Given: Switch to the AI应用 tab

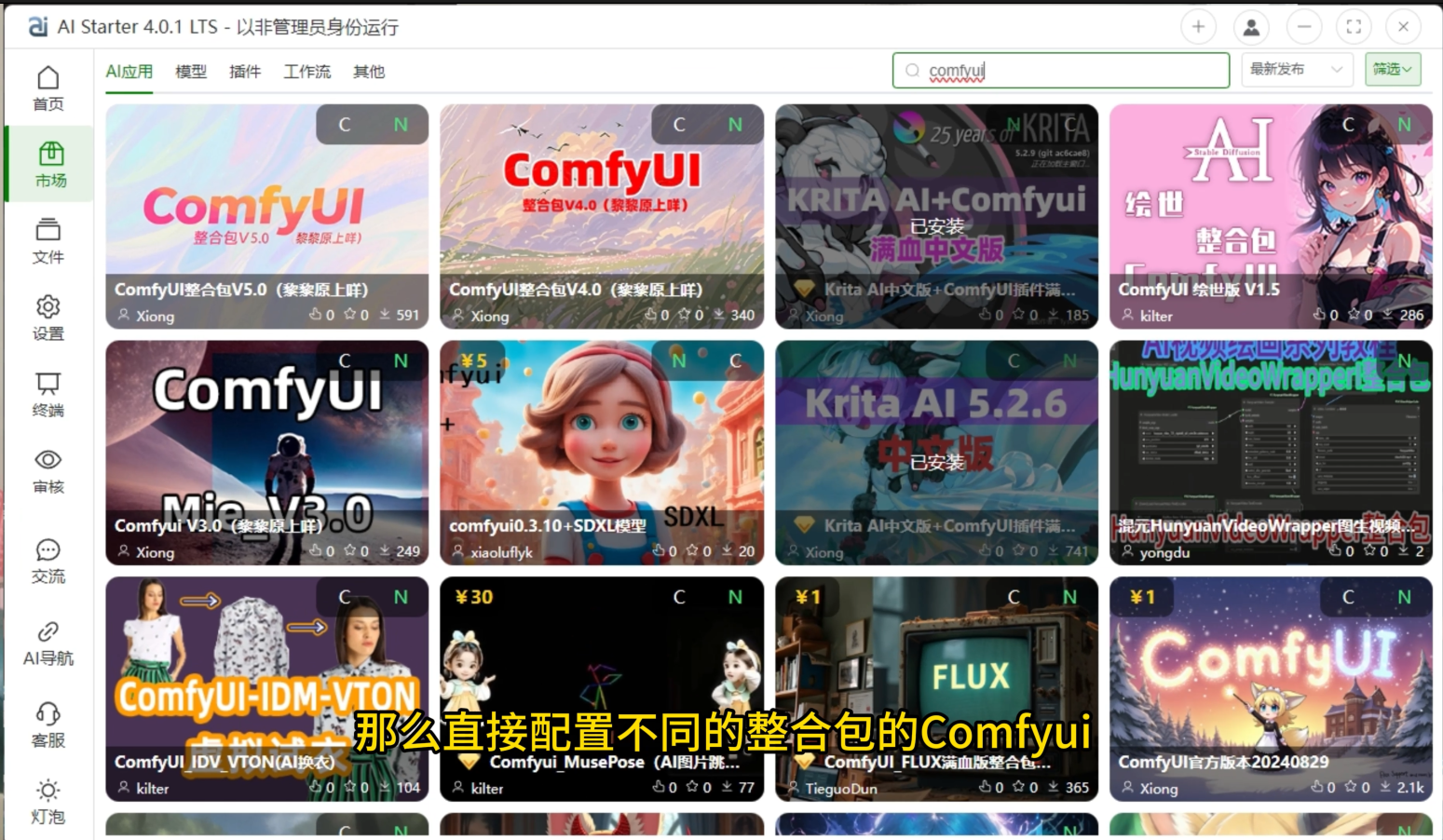Looking at the screenshot, I should (x=129, y=72).
